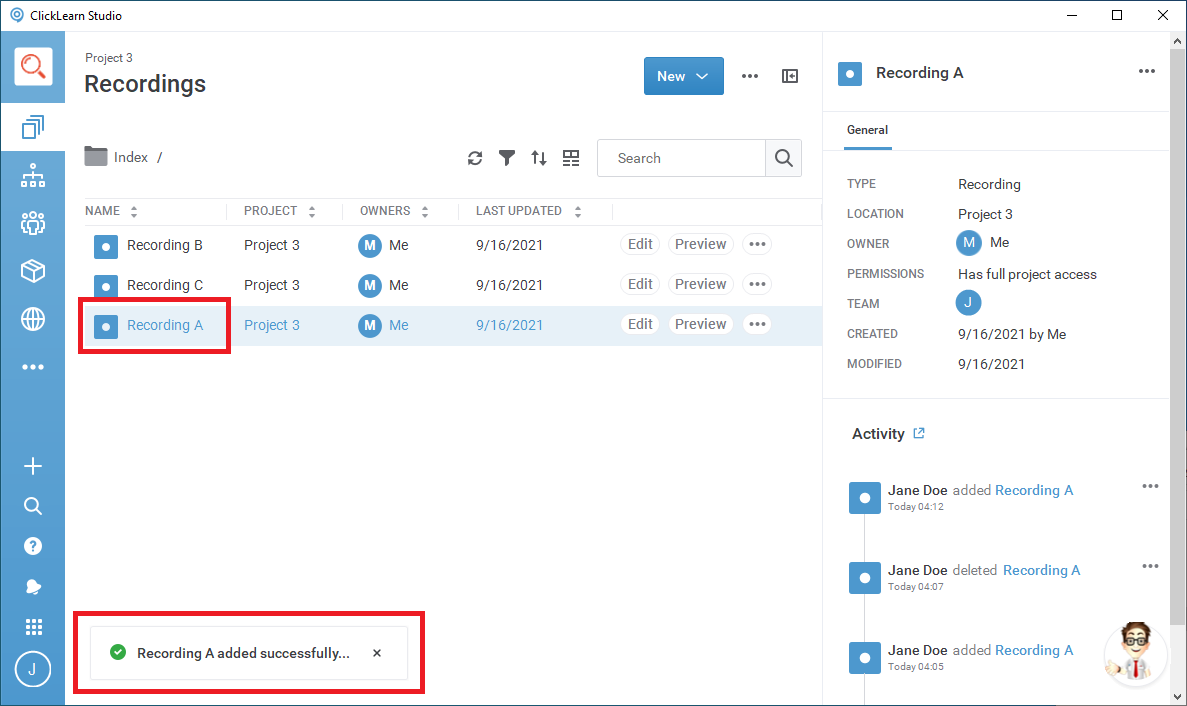
Task: Click the Index breadcrumb text
Action: 131,157
